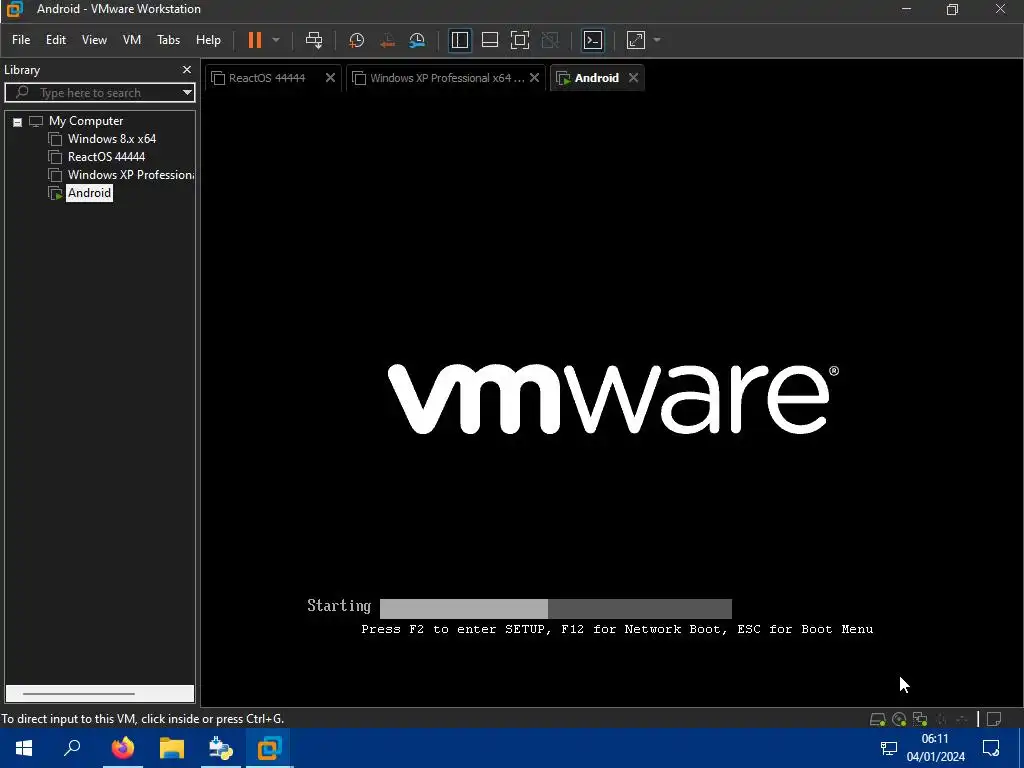The height and width of the screenshot is (768, 1024).
Task: Open the View menu
Action: 94,40
